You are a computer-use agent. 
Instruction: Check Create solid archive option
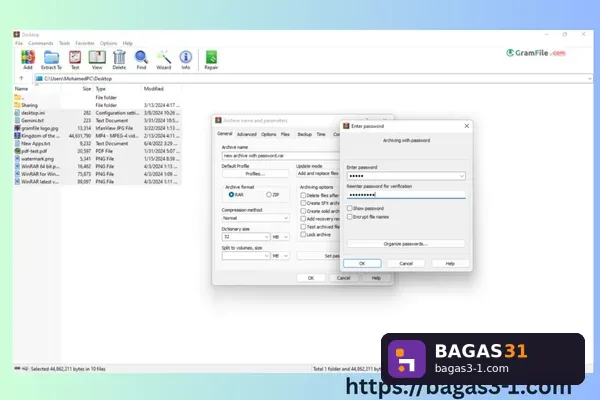coord(303,211)
